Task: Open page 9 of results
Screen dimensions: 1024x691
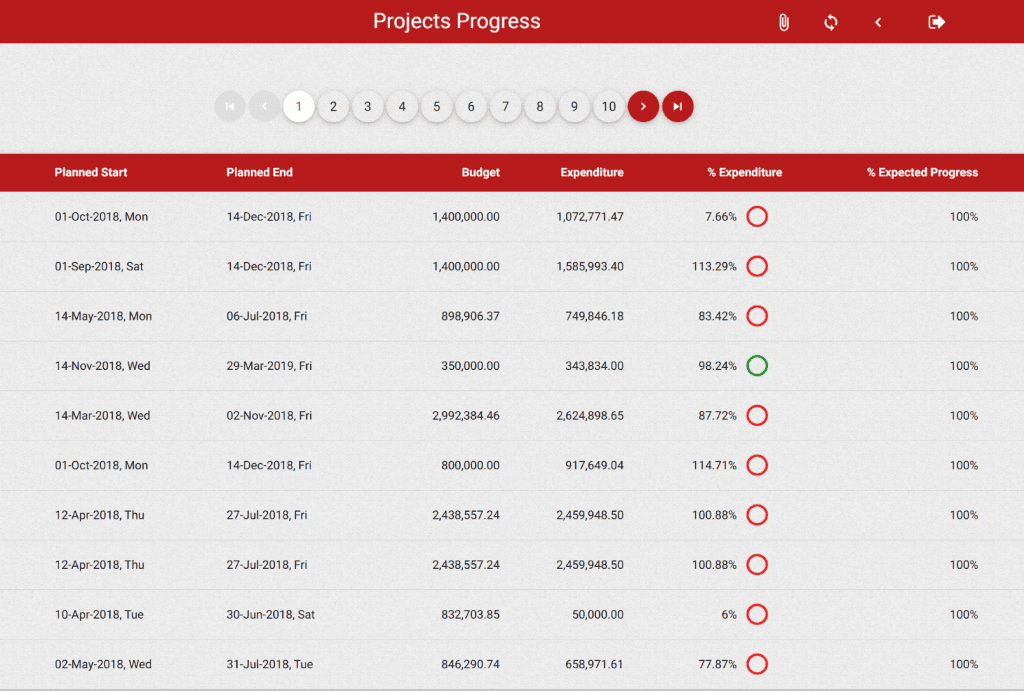Action: tap(574, 106)
